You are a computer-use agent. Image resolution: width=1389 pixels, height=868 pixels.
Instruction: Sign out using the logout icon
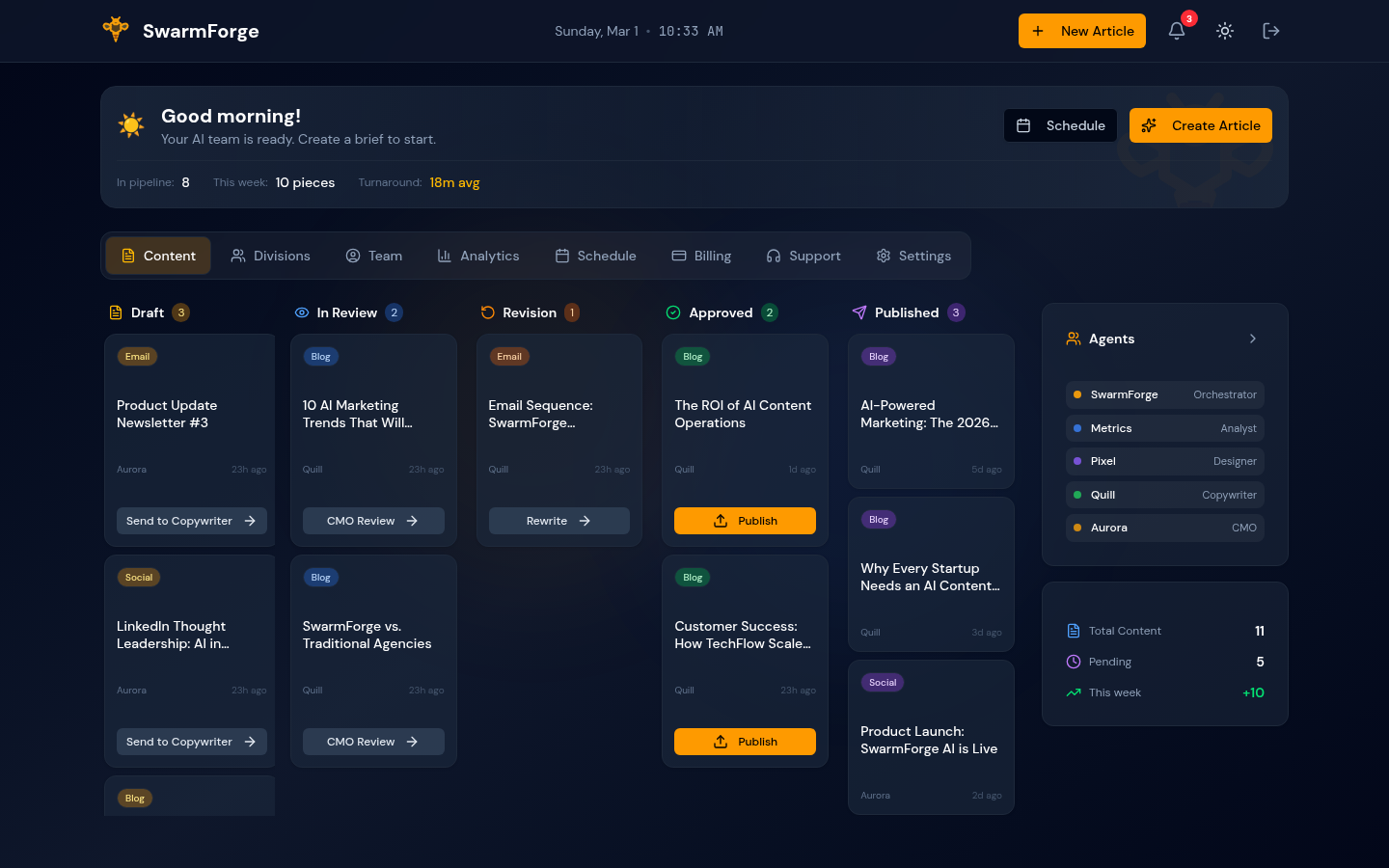click(1271, 31)
